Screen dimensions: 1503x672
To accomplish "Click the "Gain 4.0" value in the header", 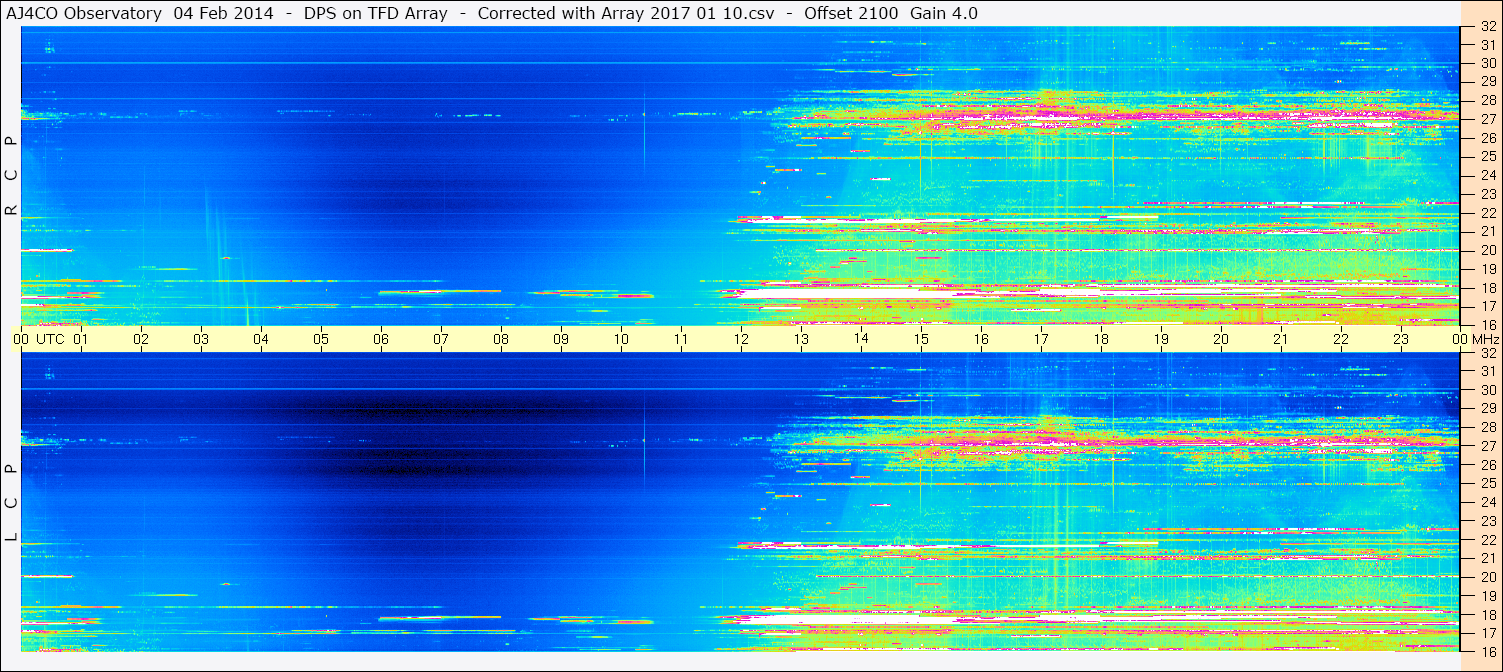I will point(944,13).
